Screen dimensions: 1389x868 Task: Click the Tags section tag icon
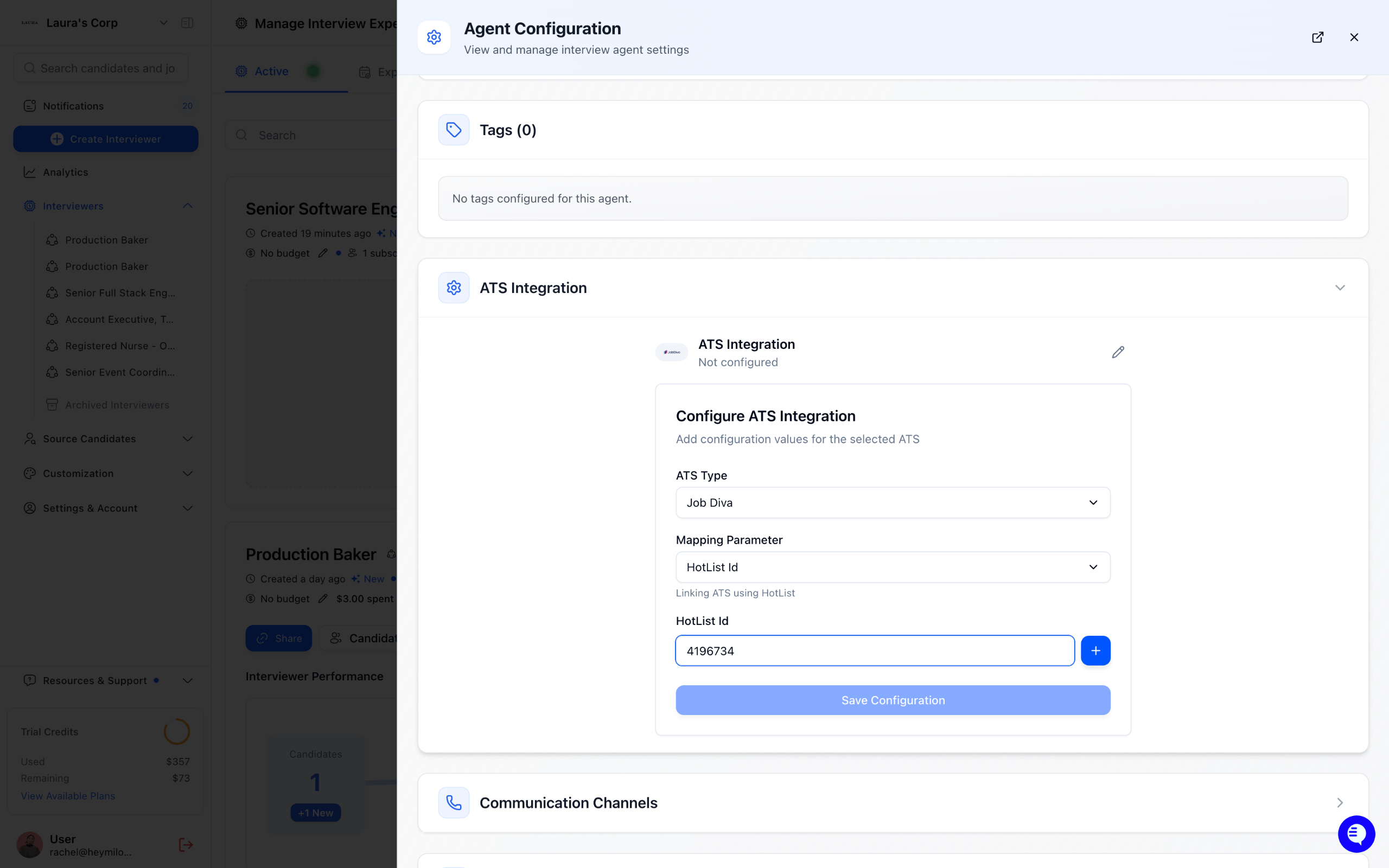click(x=454, y=130)
